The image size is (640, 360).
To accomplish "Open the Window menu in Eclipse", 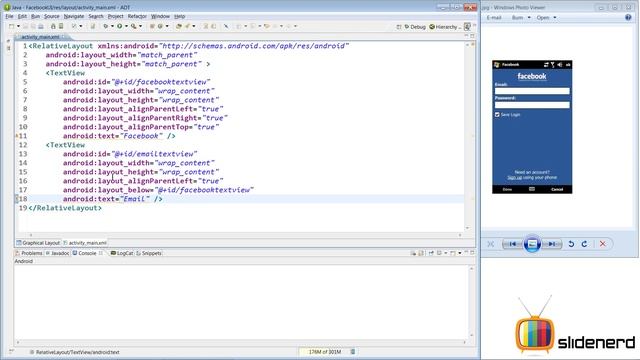I will pos(160,16).
